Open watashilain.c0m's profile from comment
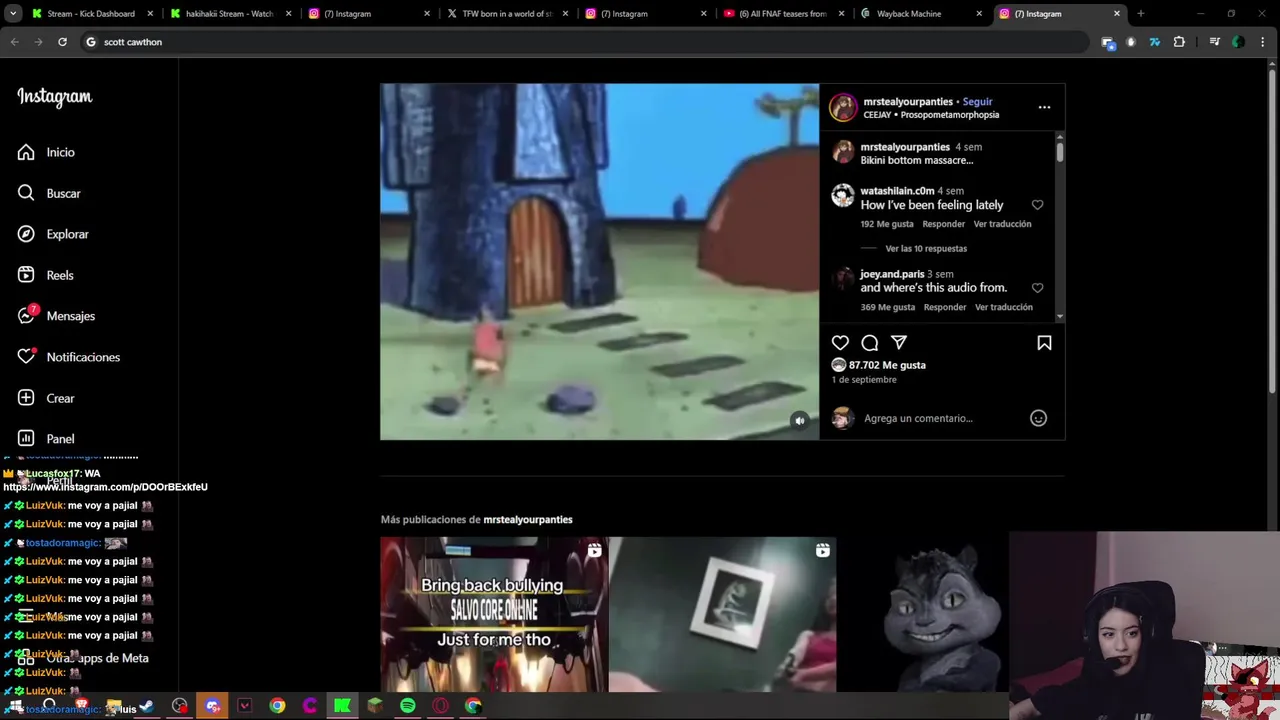The image size is (1280, 720). pos(897,191)
